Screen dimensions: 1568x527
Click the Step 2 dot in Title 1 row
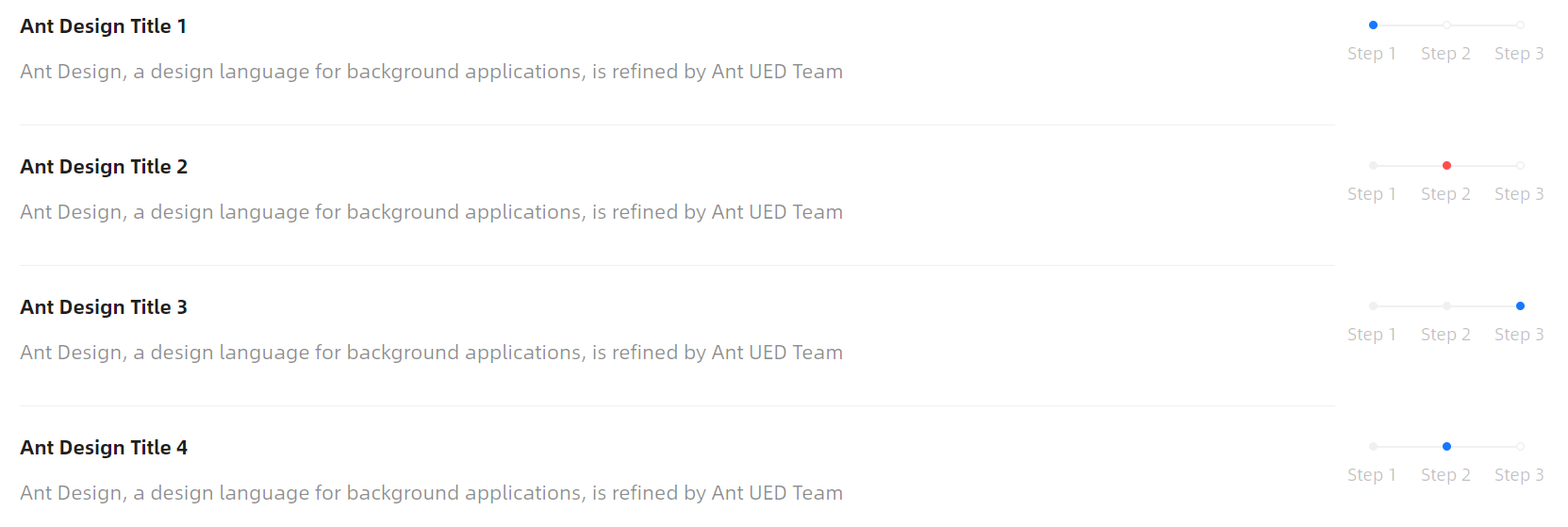[x=1446, y=25]
